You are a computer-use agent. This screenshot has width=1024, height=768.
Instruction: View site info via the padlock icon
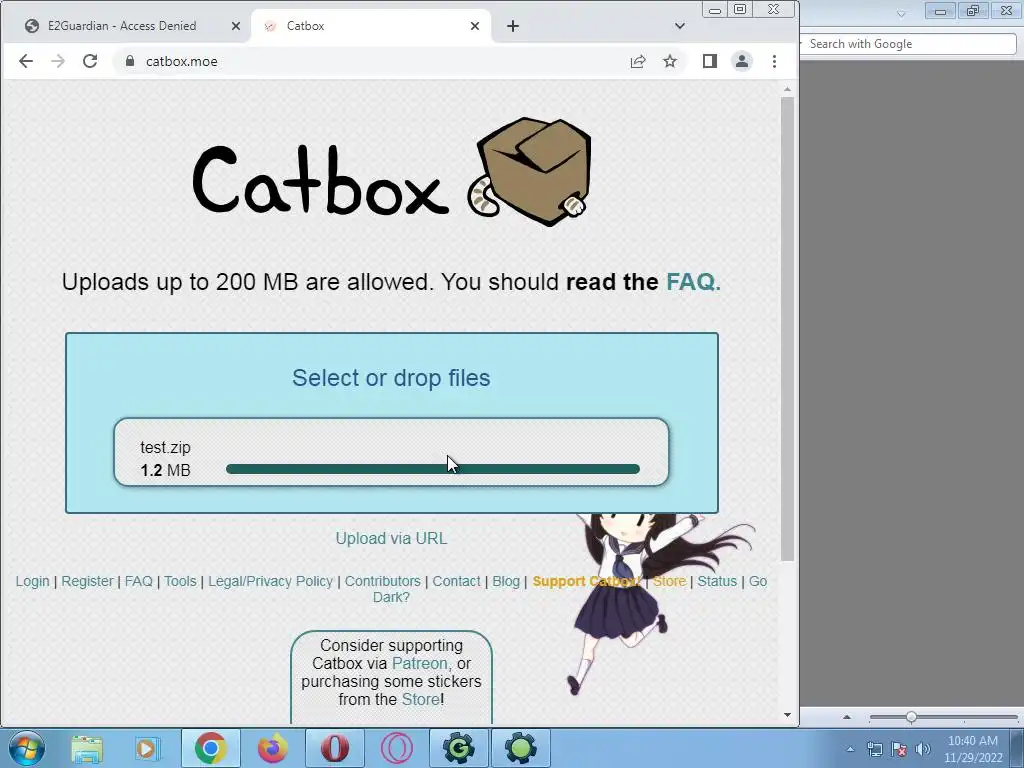click(x=130, y=61)
